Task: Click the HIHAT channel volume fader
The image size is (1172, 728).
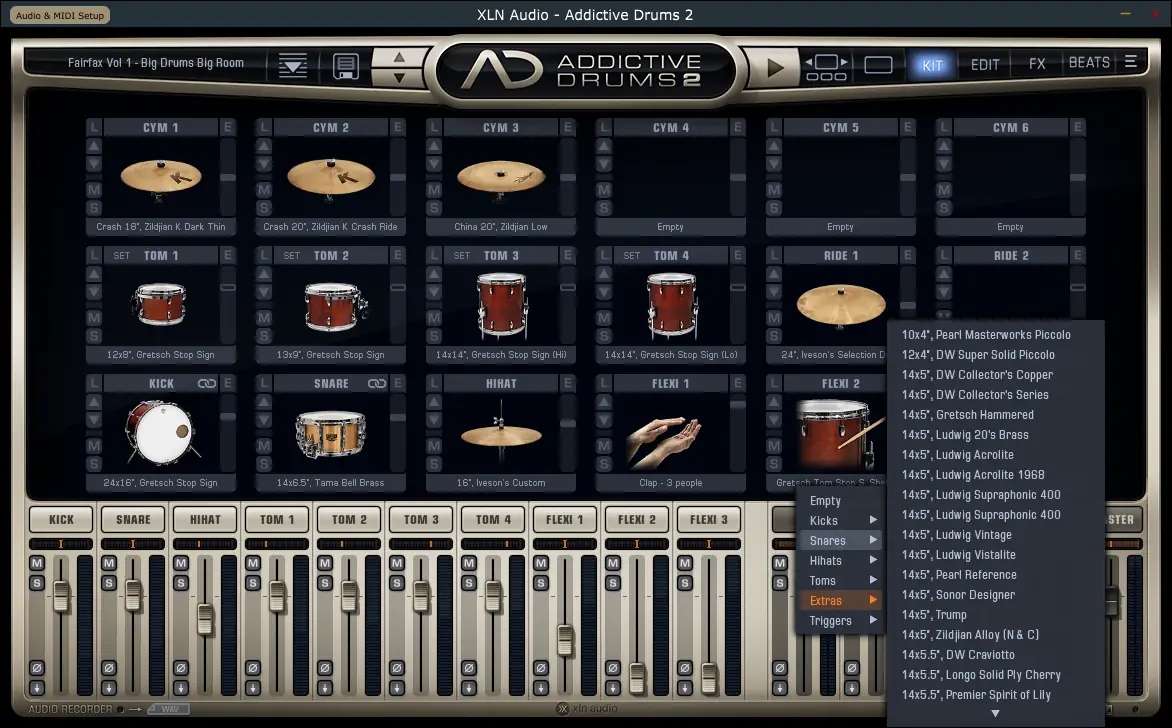Action: [205, 620]
